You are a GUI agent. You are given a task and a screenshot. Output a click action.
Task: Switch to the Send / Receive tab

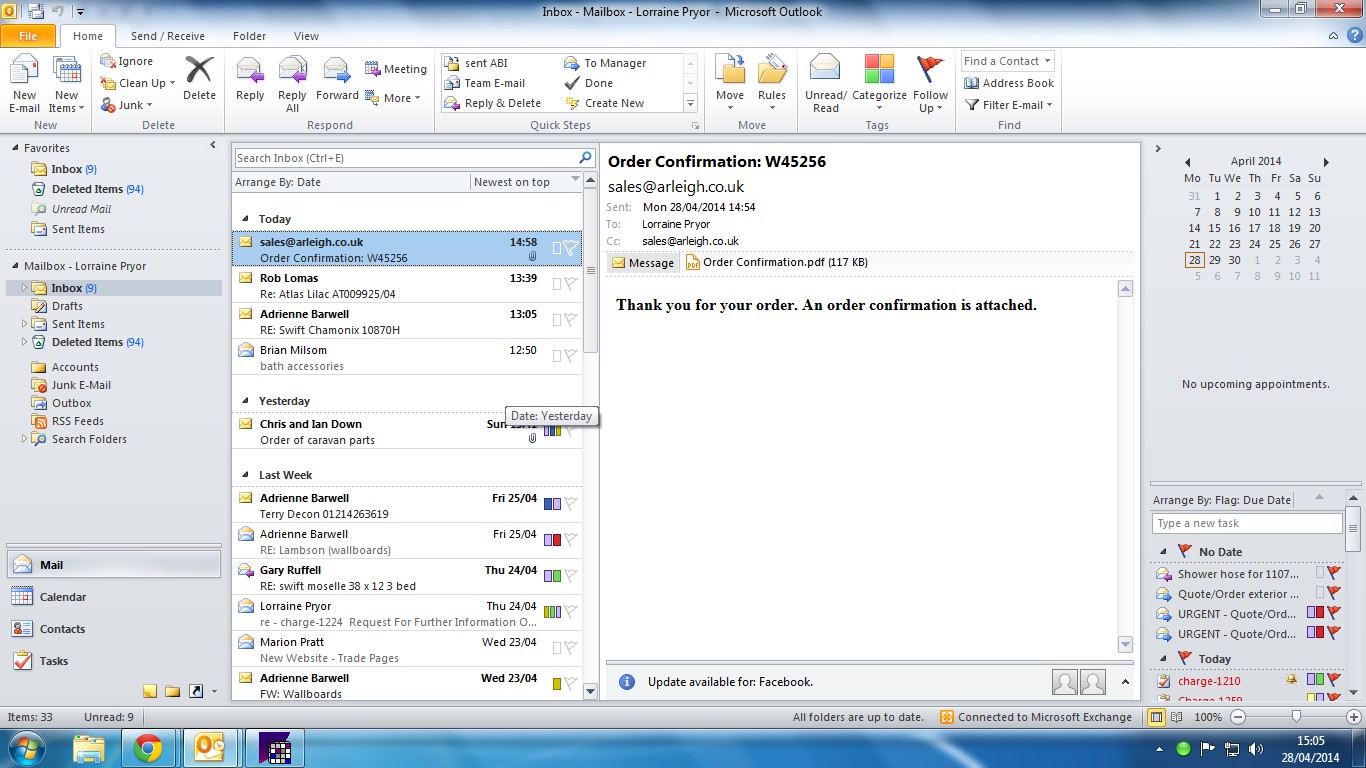167,36
